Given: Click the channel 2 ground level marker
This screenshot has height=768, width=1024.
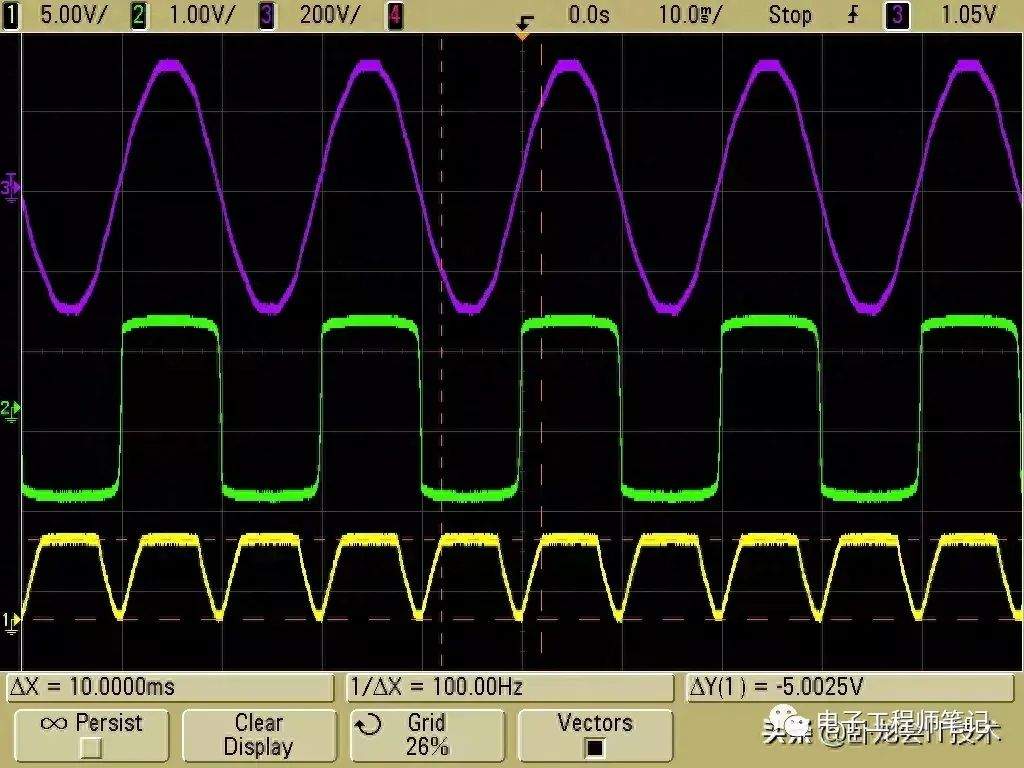Looking at the screenshot, I should point(11,409).
